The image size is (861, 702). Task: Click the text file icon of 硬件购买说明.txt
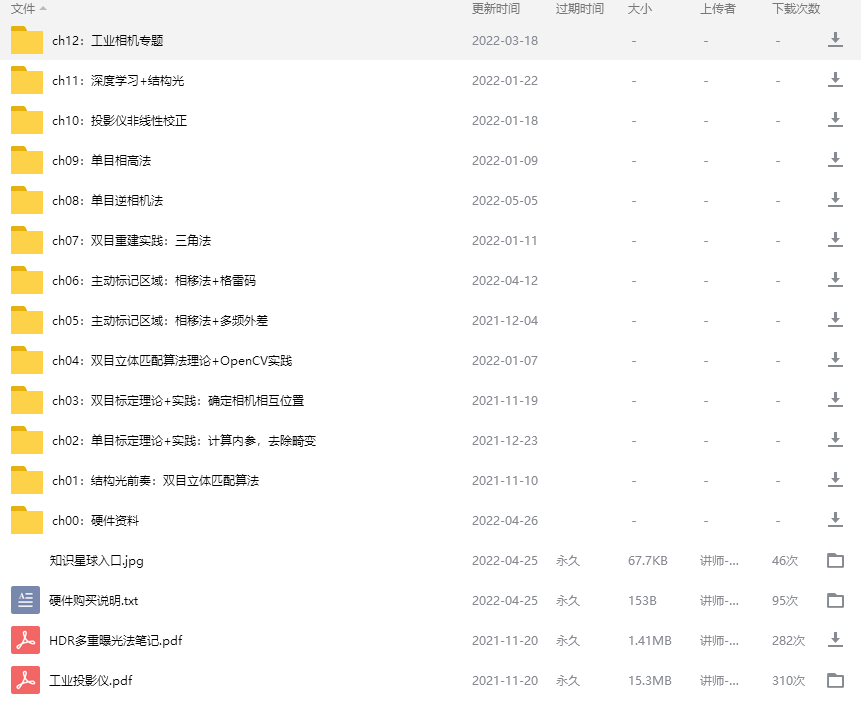tap(26, 600)
